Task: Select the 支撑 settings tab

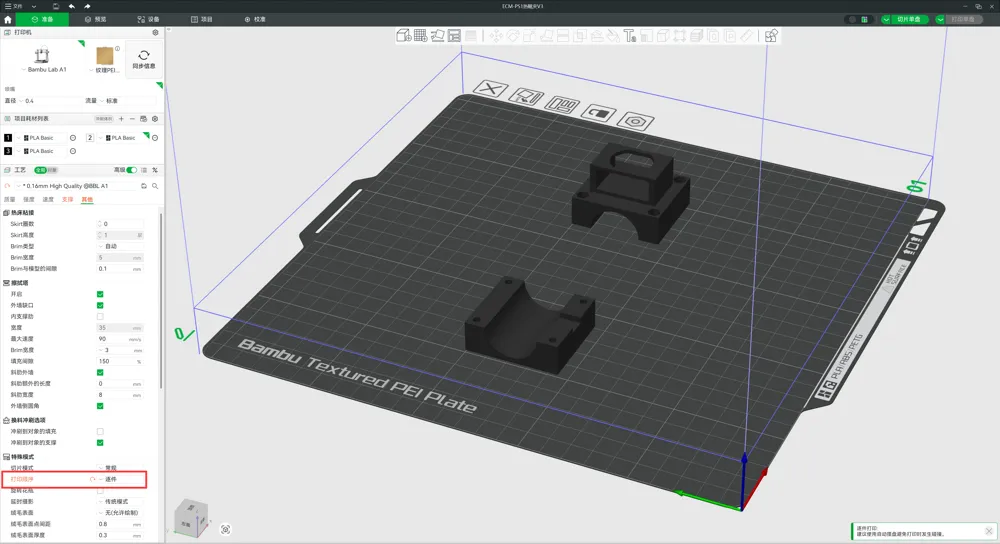Action: [x=68, y=200]
